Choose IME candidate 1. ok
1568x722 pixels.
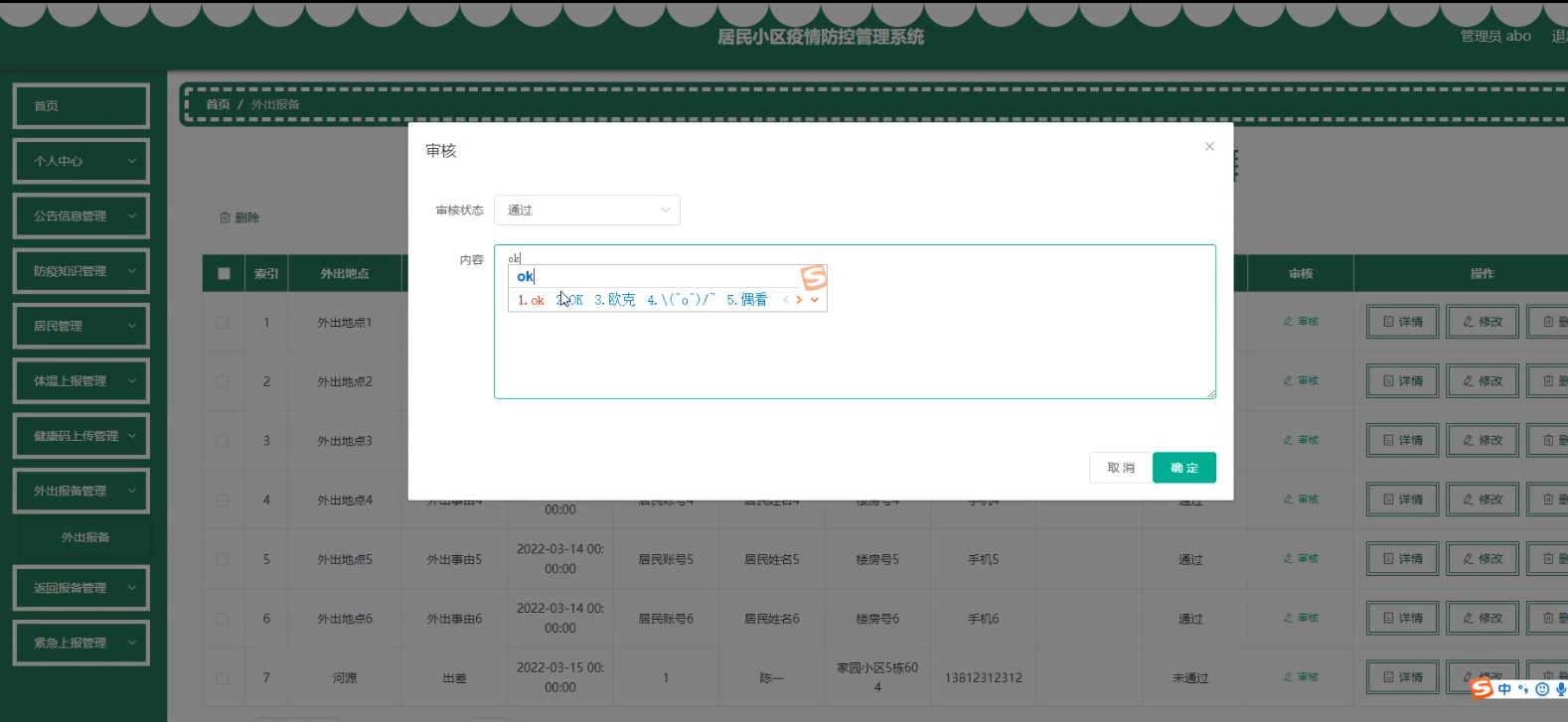point(531,300)
